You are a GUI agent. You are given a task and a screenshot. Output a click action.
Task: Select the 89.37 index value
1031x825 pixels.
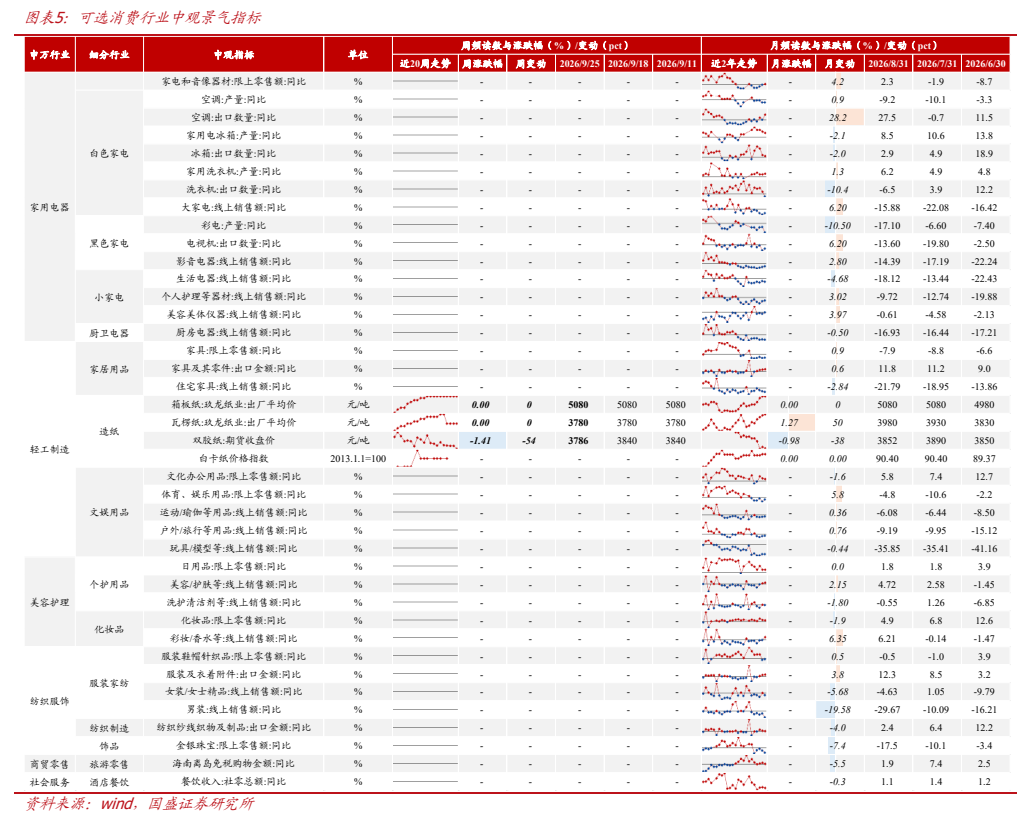click(984, 458)
